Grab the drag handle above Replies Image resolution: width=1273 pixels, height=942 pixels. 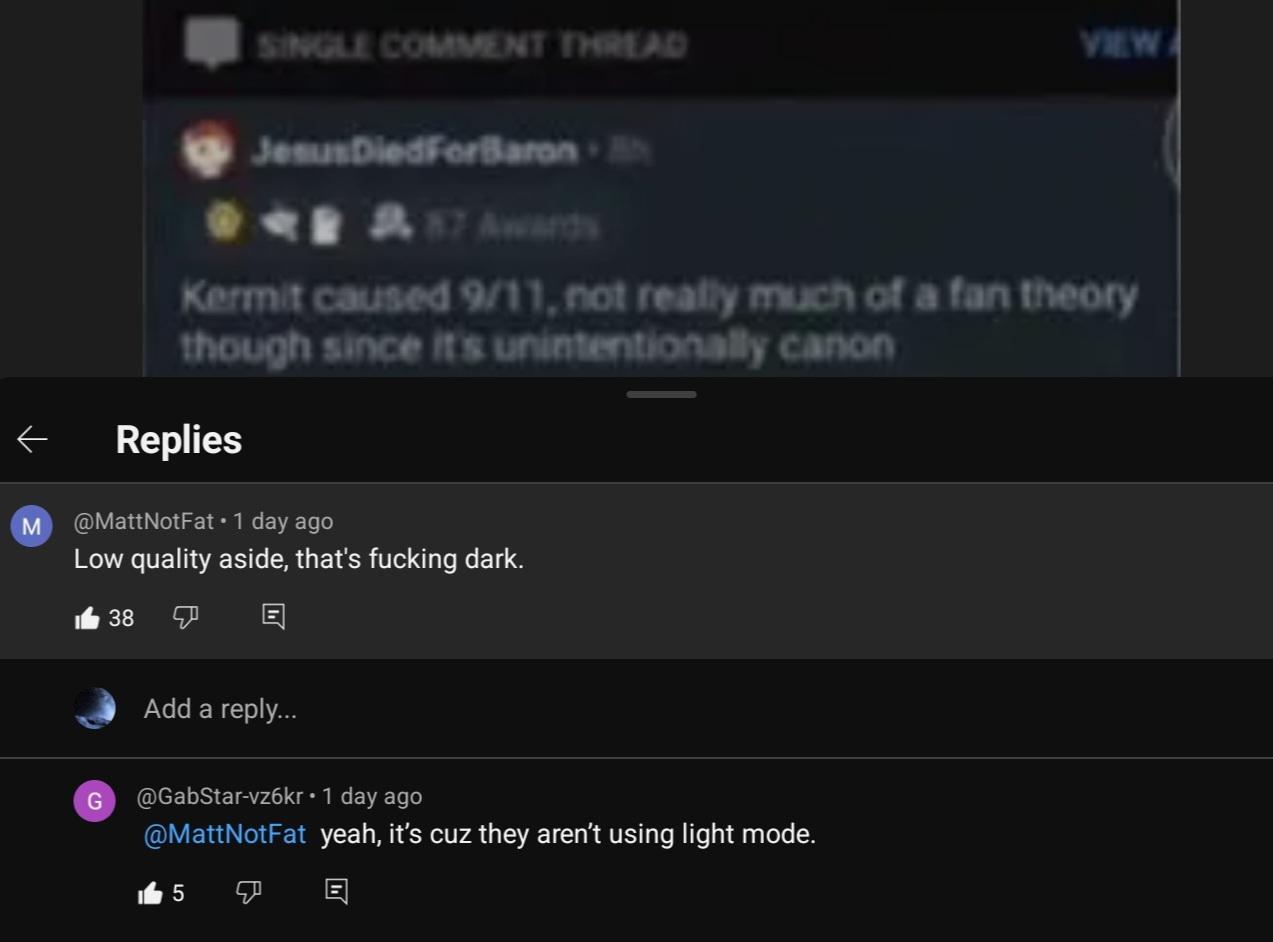coord(661,395)
